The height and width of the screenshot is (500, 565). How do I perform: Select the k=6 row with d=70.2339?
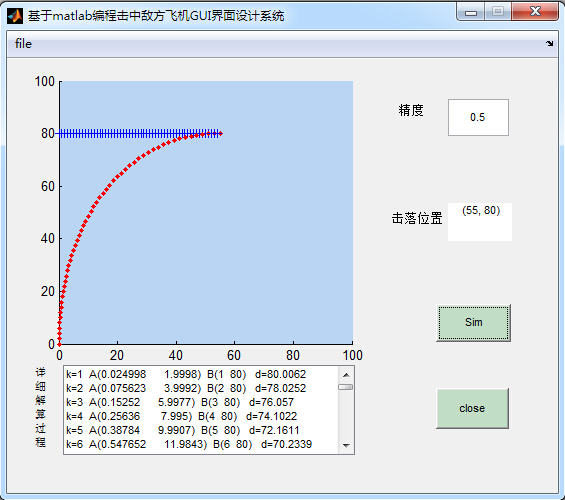coord(201,444)
